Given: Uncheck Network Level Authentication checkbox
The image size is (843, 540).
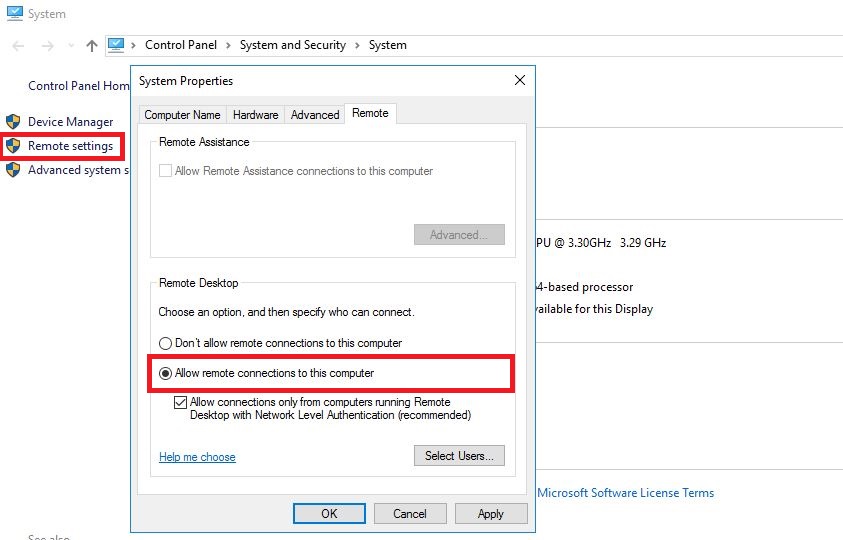Looking at the screenshot, I should 180,402.
